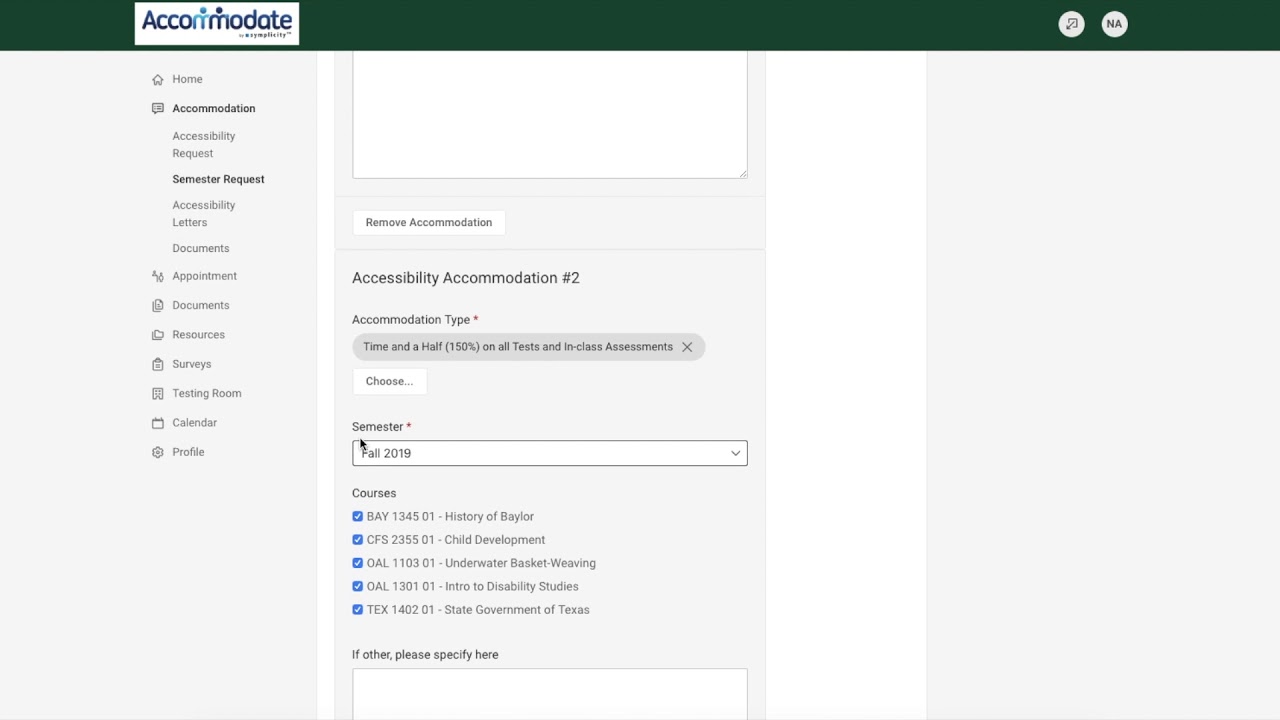This screenshot has width=1280, height=720.
Task: Click Choose... to pick accommodation type
Action: (x=389, y=381)
